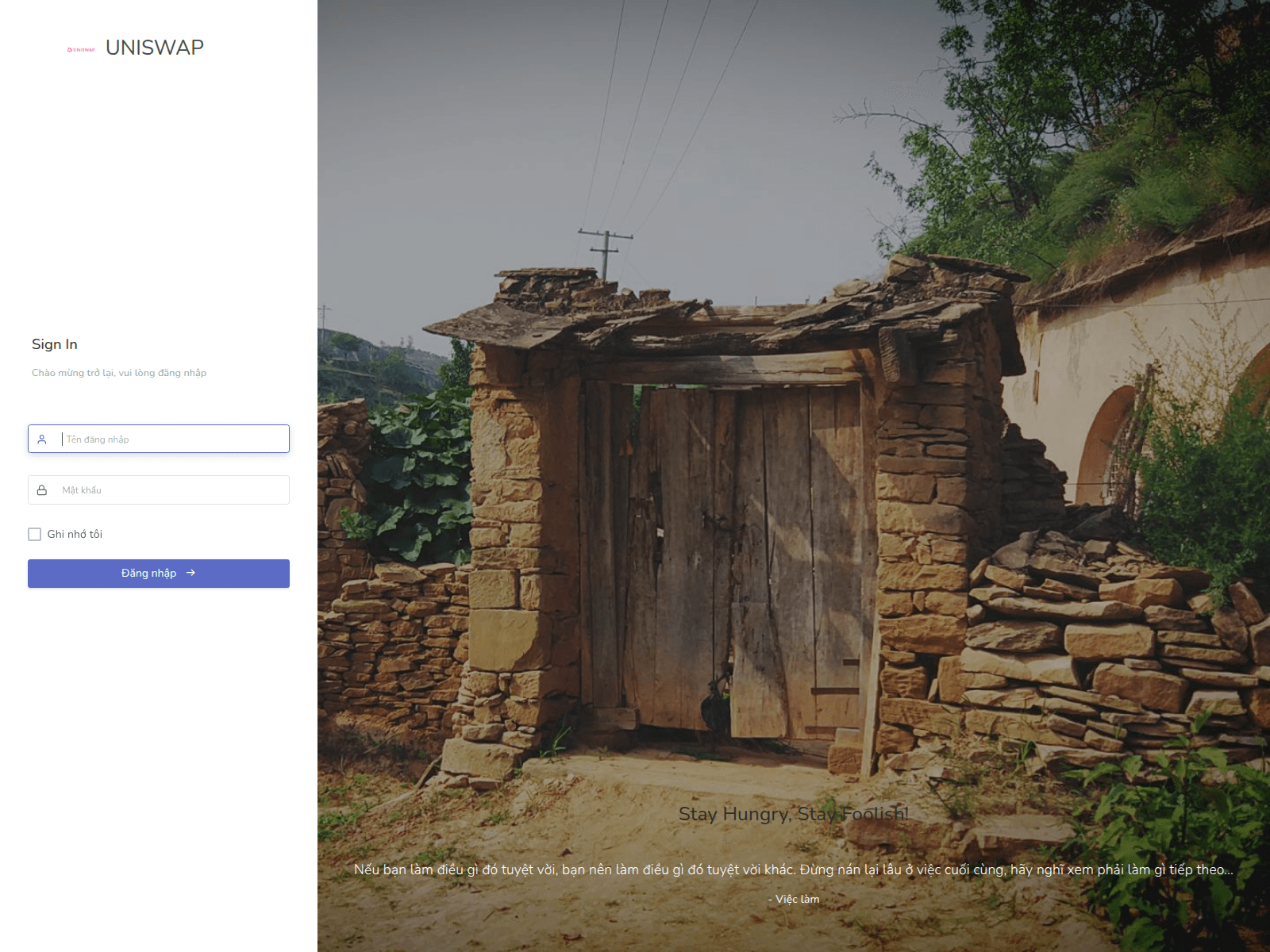Click the UNISWAP title text
This screenshot has width=1270, height=952.
coord(155,48)
